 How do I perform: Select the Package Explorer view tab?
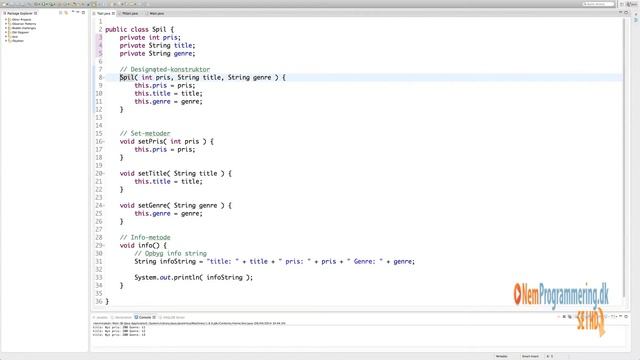click(20, 13)
